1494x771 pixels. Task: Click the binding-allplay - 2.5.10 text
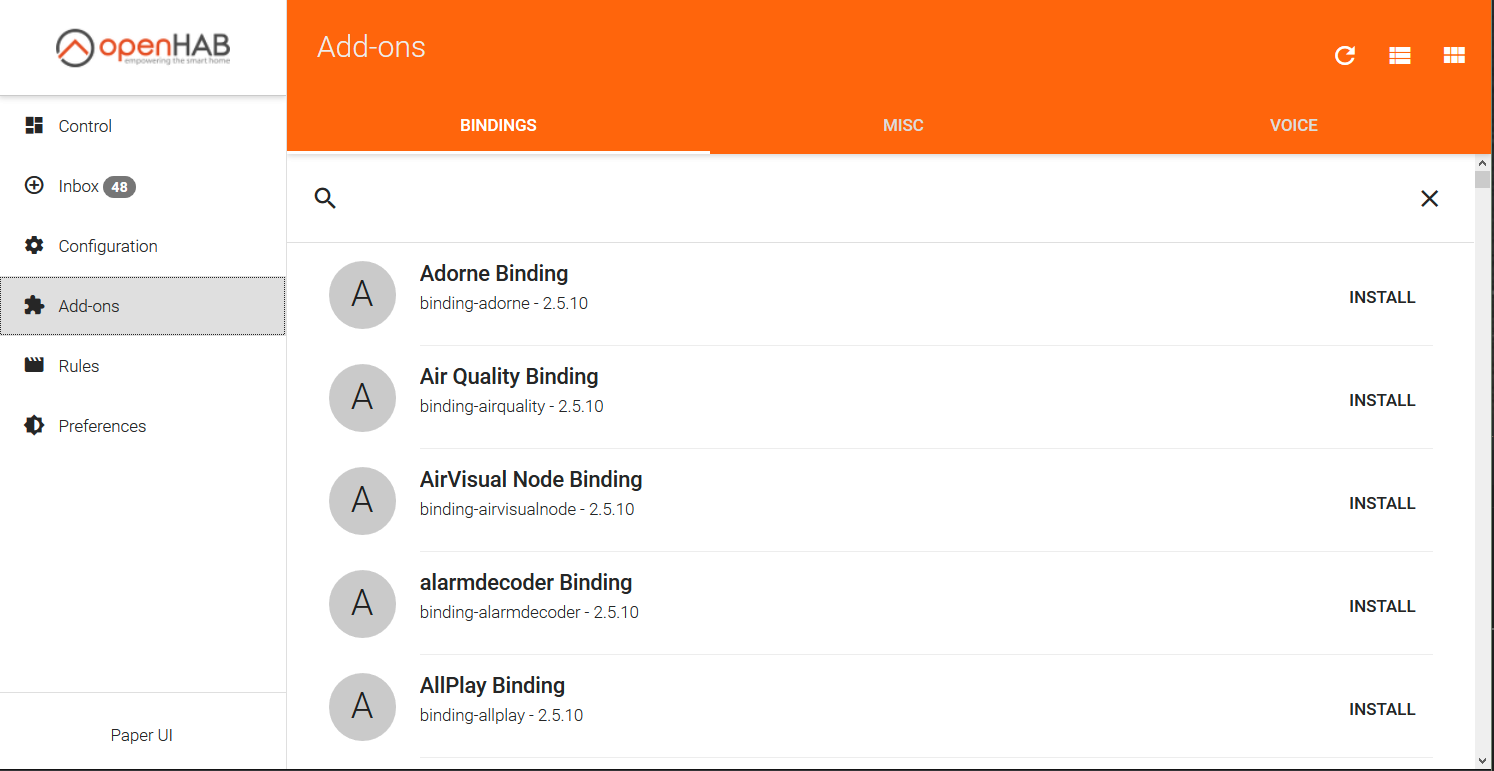tap(502, 715)
